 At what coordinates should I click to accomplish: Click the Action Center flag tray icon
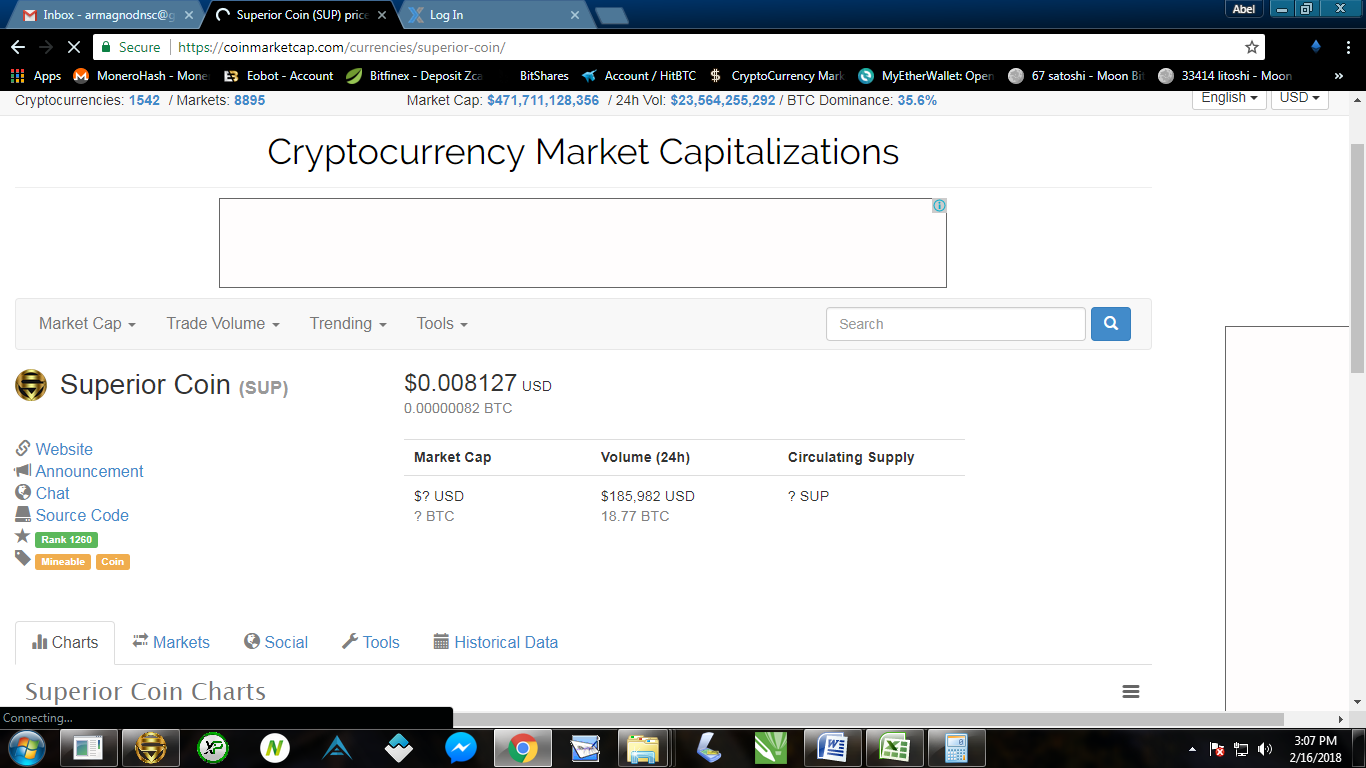(1217, 749)
